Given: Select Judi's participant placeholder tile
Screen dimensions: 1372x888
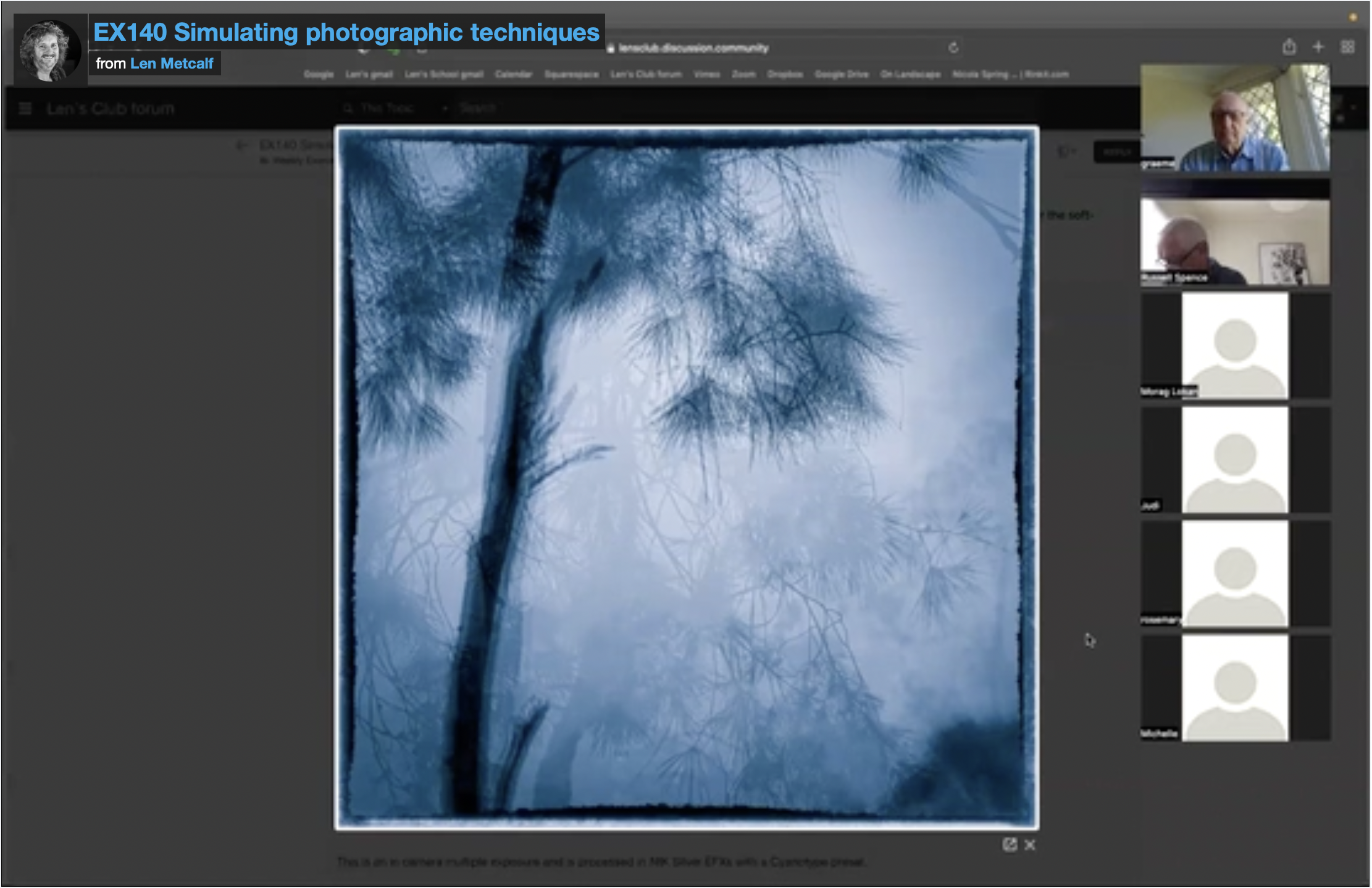Looking at the screenshot, I should click(1235, 459).
